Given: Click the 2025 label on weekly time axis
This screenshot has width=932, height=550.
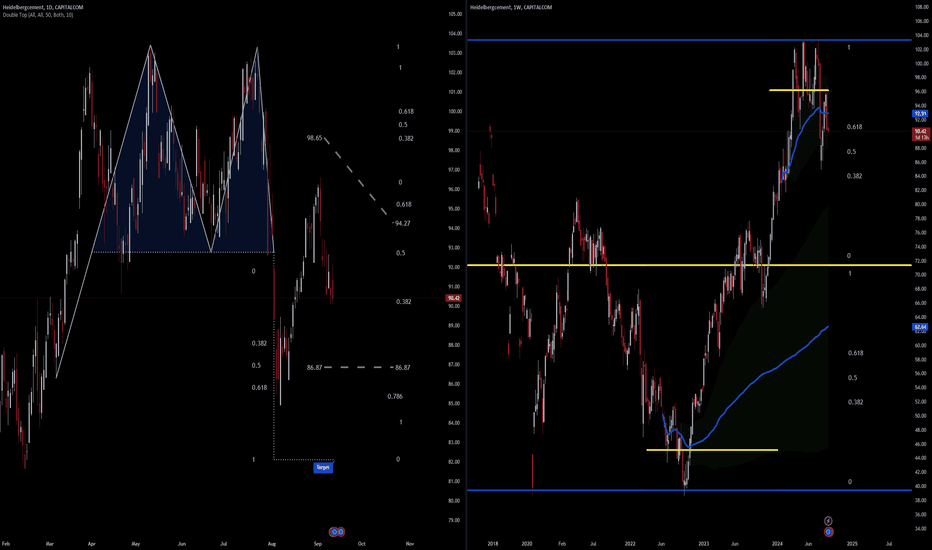Looking at the screenshot, I should point(852,543).
